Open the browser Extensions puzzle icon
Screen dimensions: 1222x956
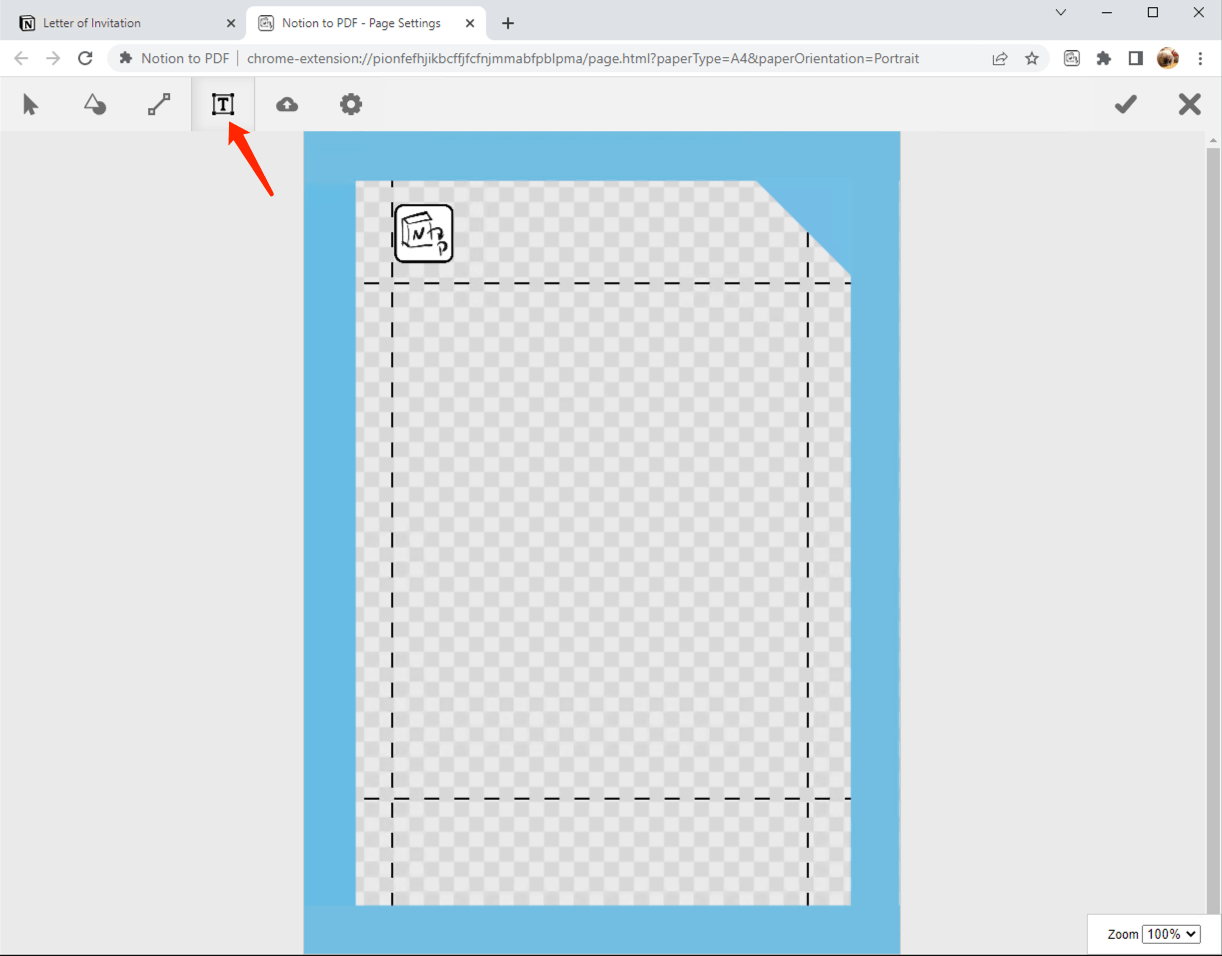tap(1103, 58)
